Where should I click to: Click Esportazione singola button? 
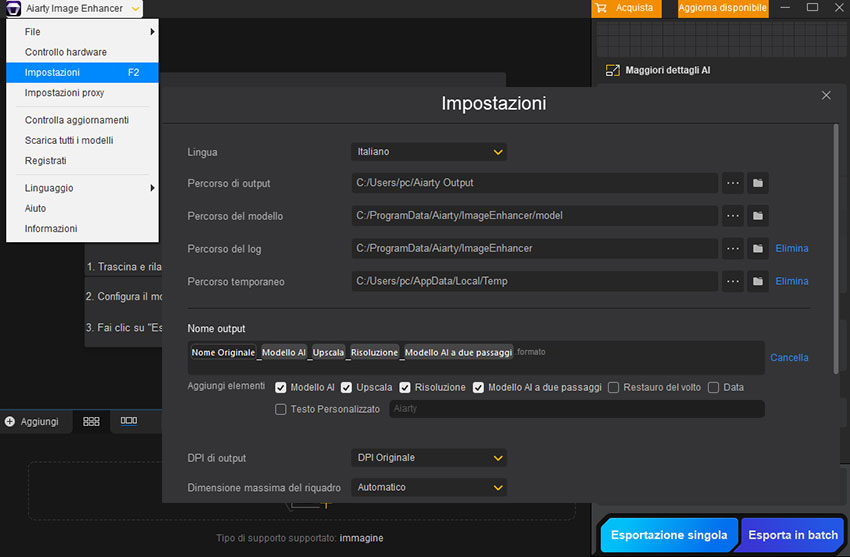pyautogui.click(x=668, y=535)
